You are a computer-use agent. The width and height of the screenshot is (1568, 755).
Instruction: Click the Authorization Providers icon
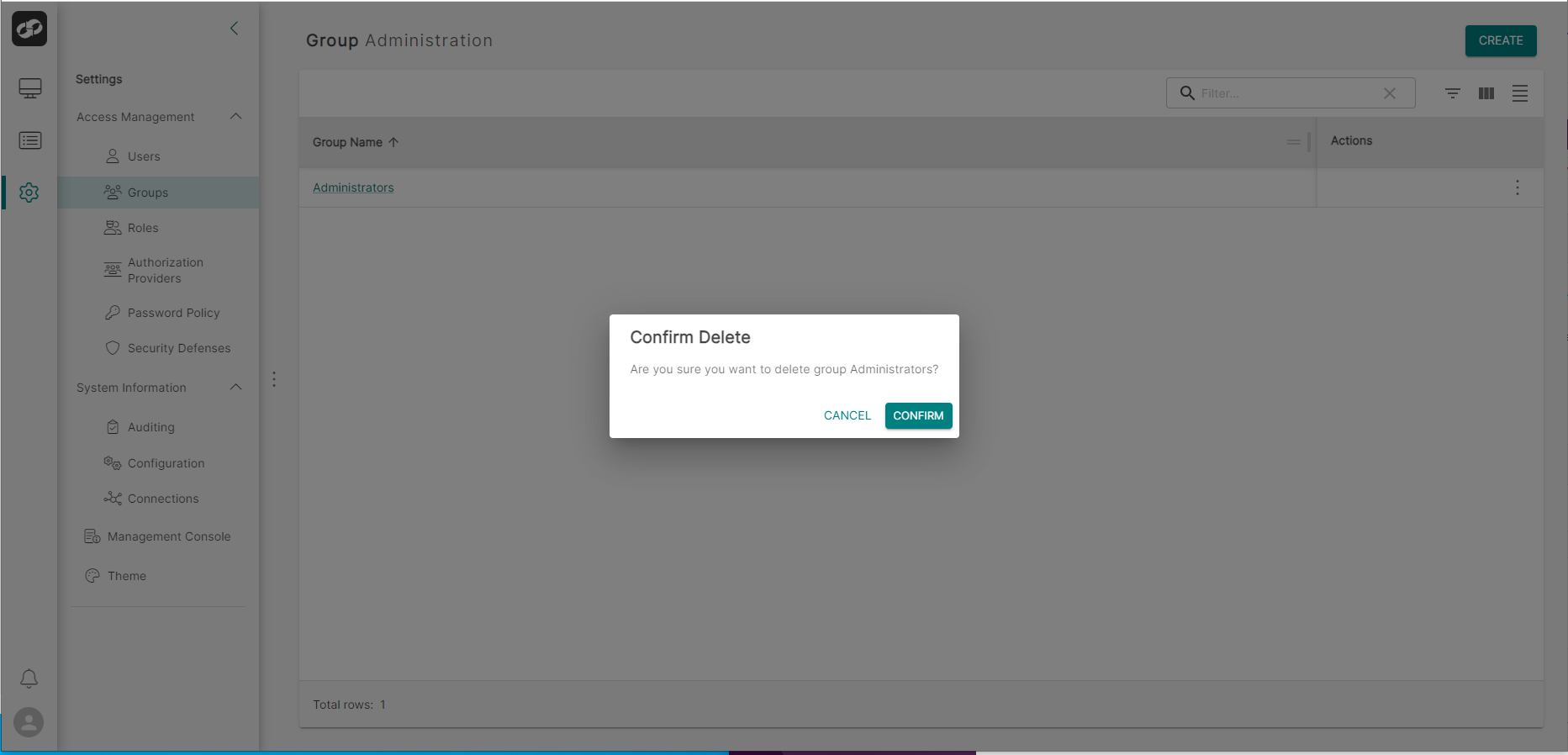point(113,270)
